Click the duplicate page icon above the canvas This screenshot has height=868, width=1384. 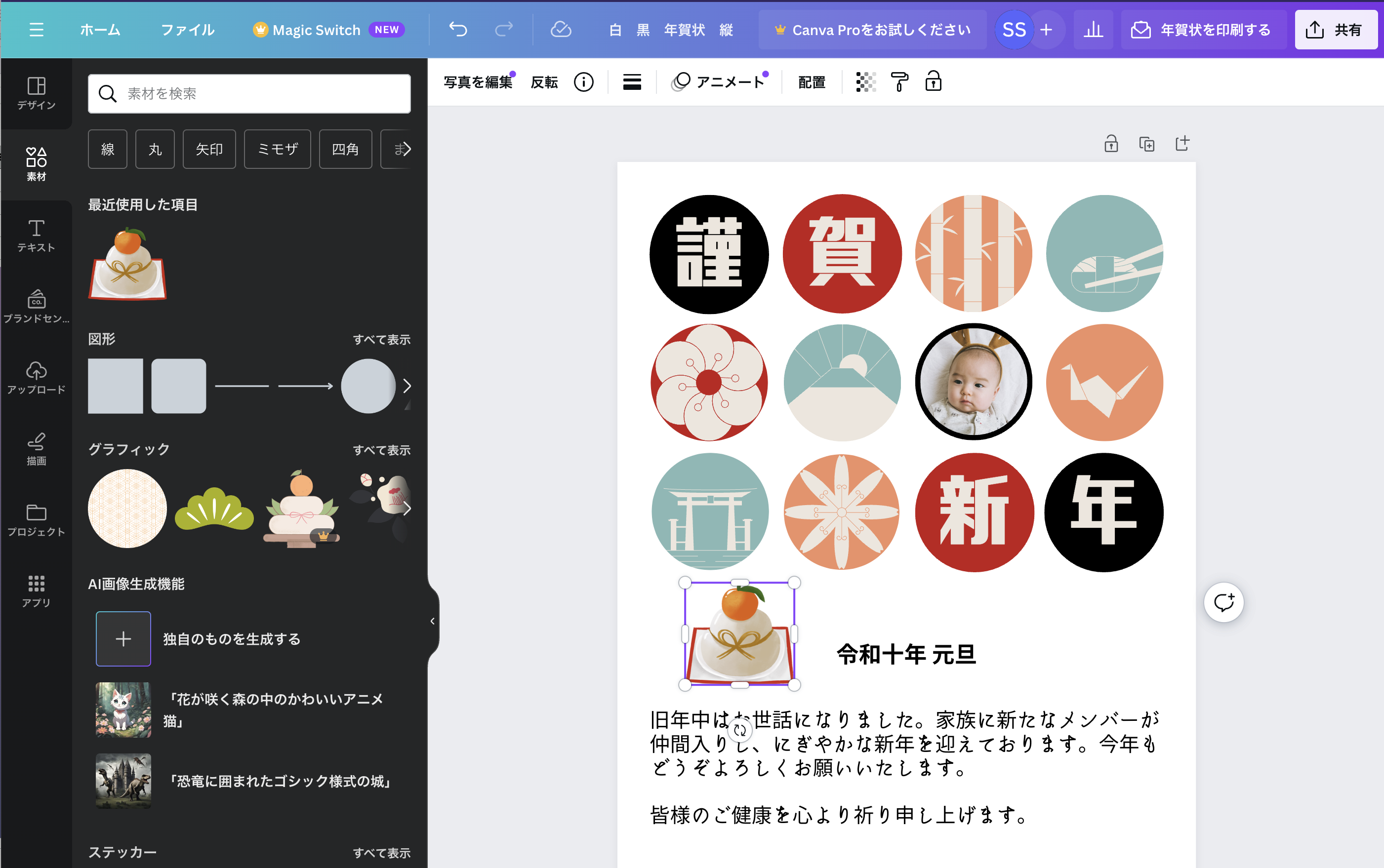click(1146, 144)
